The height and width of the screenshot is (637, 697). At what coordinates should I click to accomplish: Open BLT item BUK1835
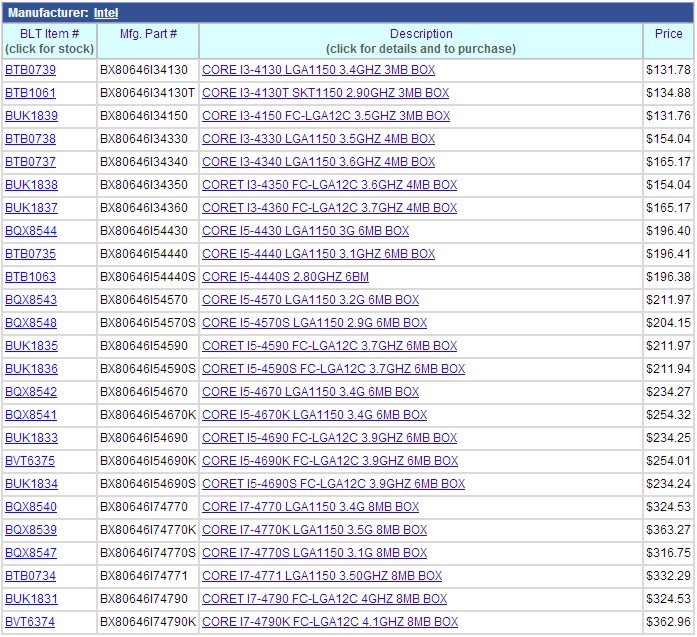click(31, 346)
